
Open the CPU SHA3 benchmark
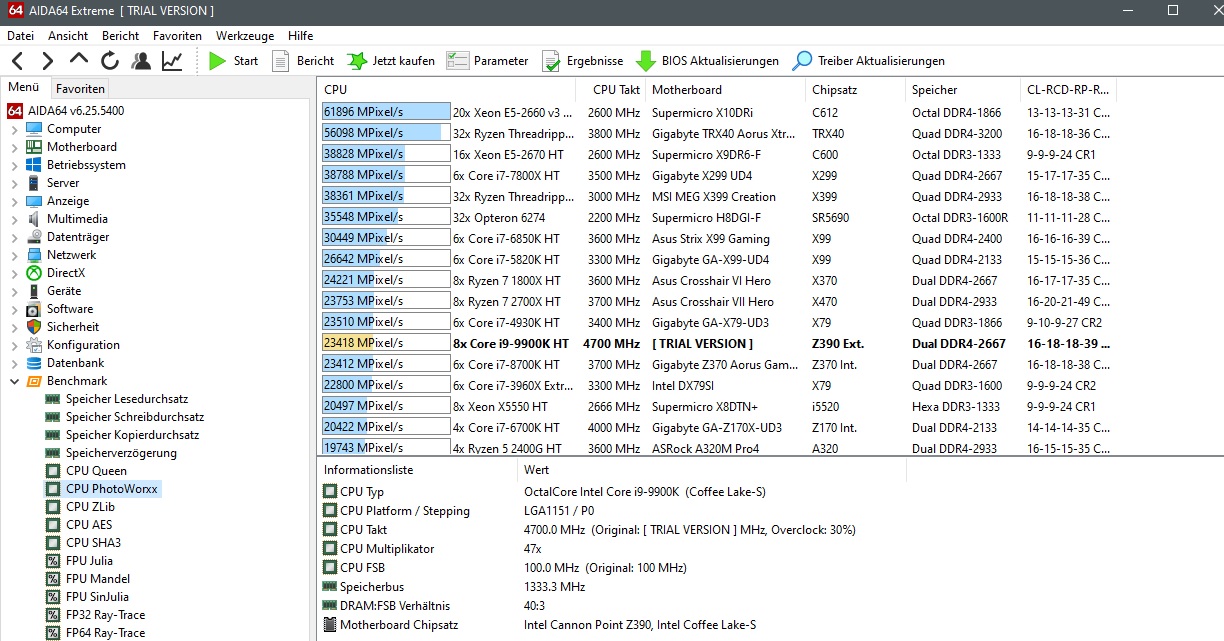tap(93, 543)
